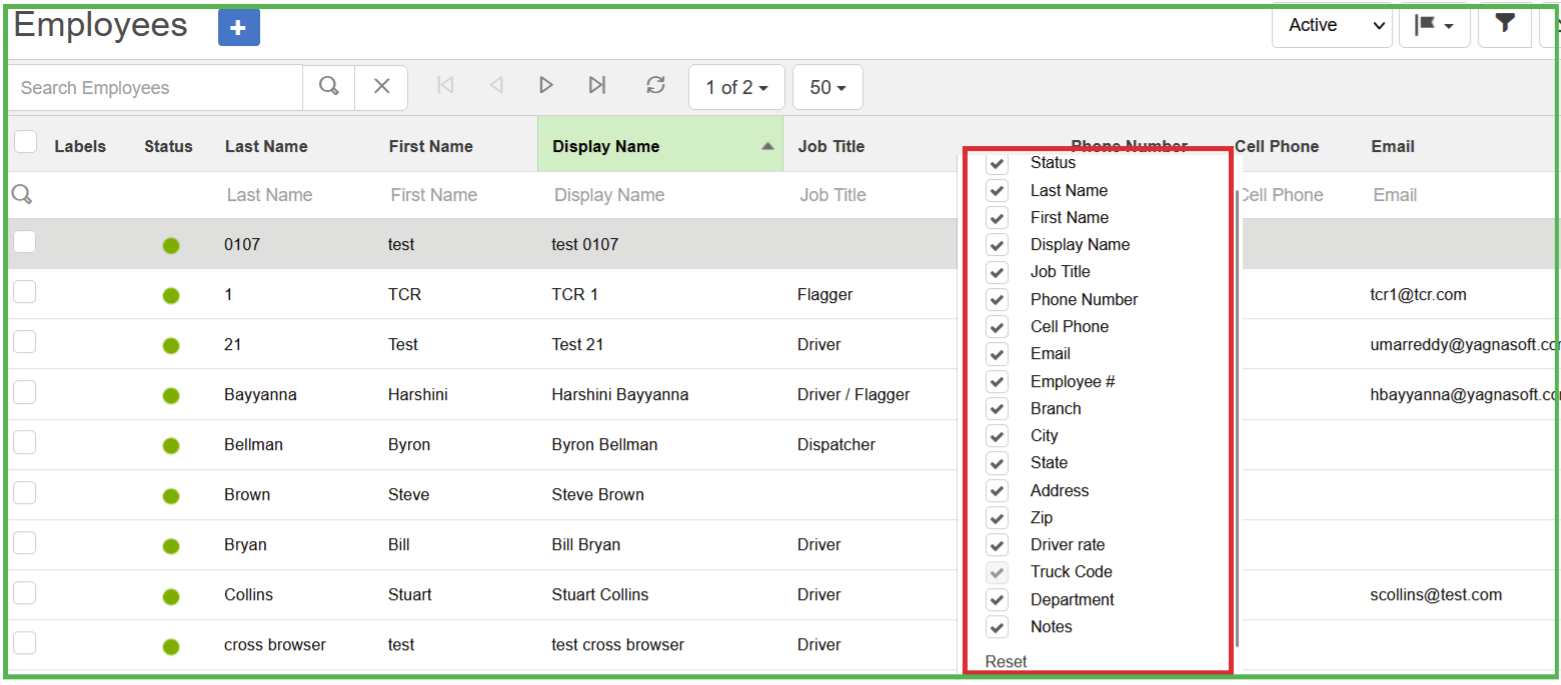Select the checkbox for the Brown row
Image resolution: width=1561 pixels, height=685 pixels.
25,492
